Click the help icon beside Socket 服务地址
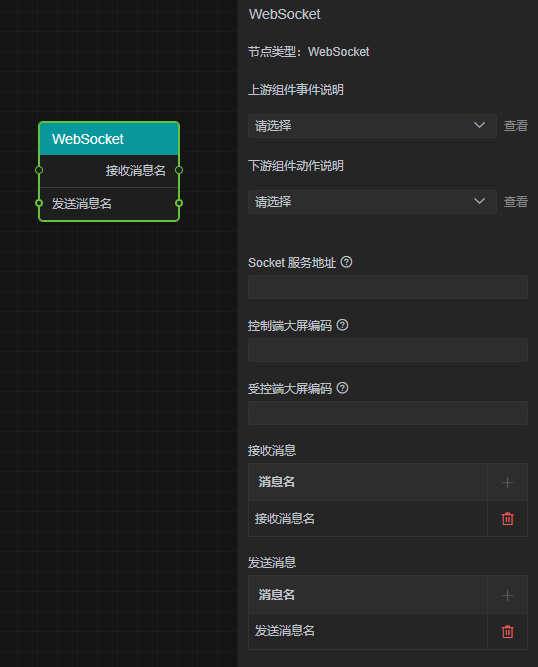 coord(347,262)
